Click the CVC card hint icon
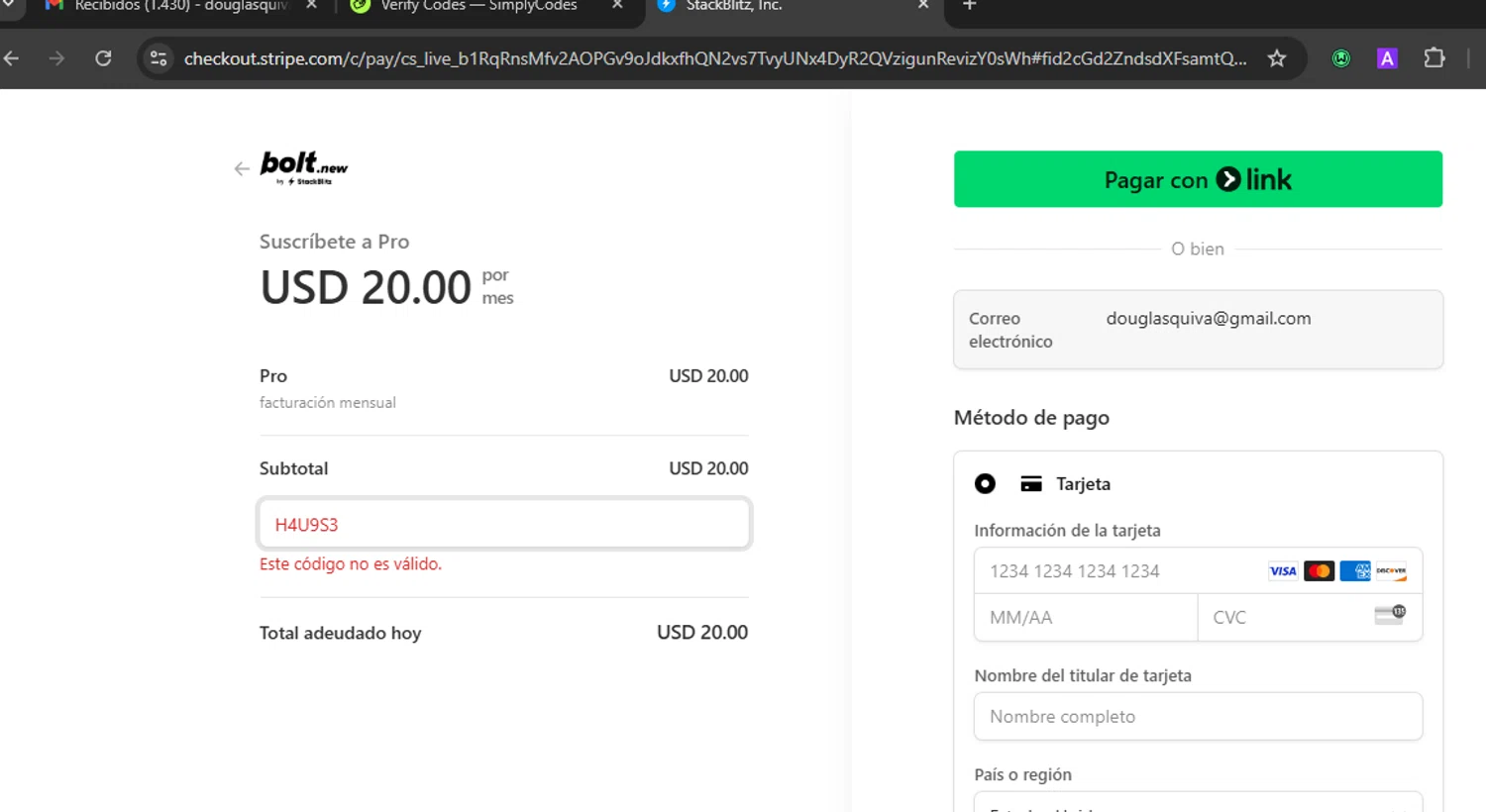The height and width of the screenshot is (812, 1486). (1390, 614)
